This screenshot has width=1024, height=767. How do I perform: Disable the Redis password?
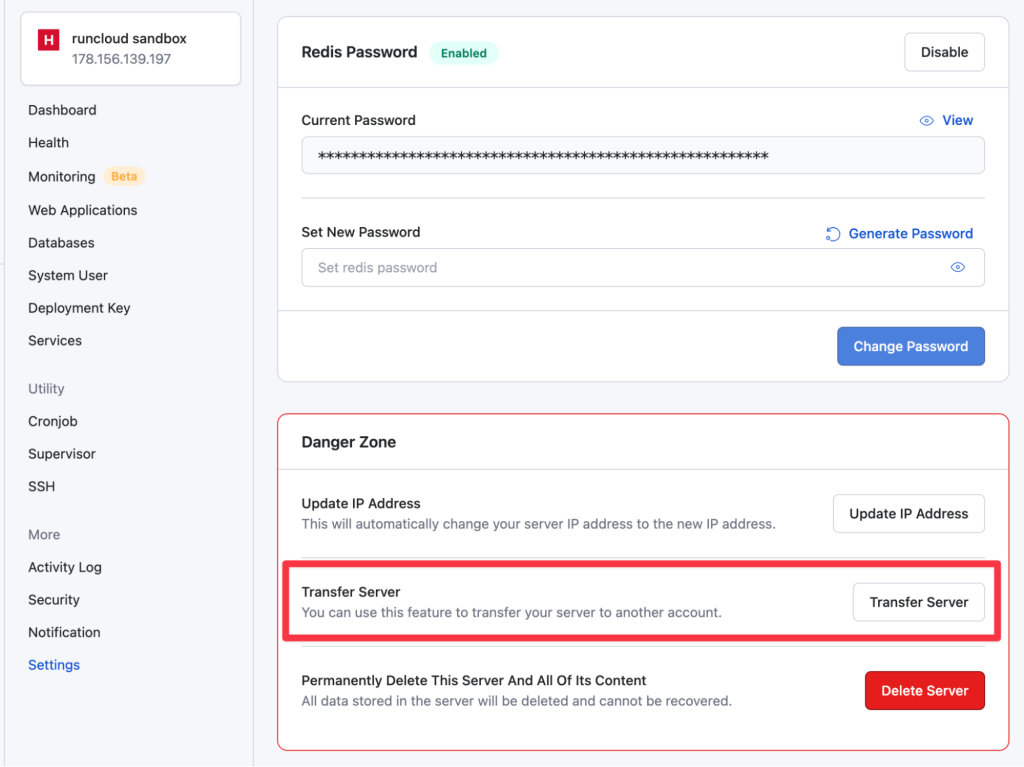coord(944,52)
